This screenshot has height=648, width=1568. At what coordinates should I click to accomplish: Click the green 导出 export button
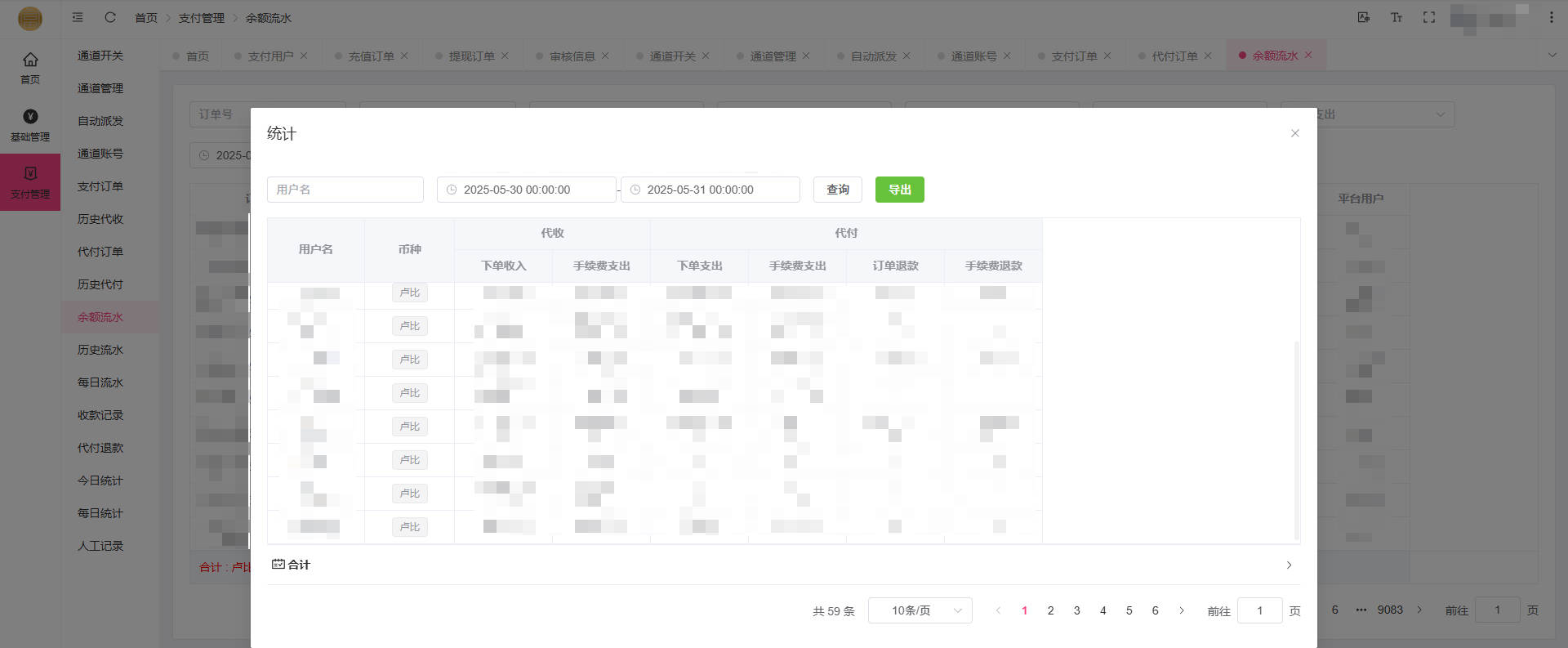[x=899, y=190]
